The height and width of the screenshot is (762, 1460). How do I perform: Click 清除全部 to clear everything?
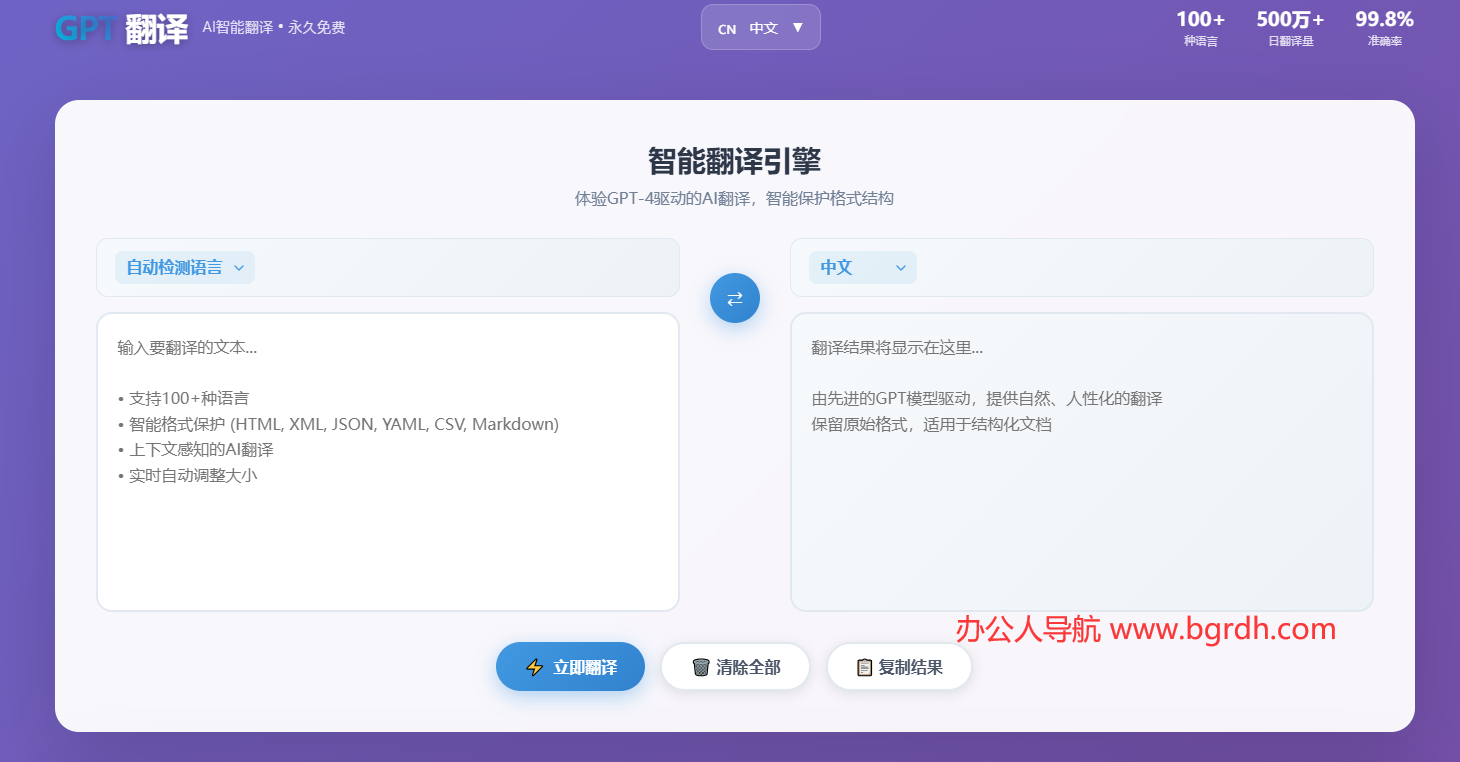click(735, 666)
